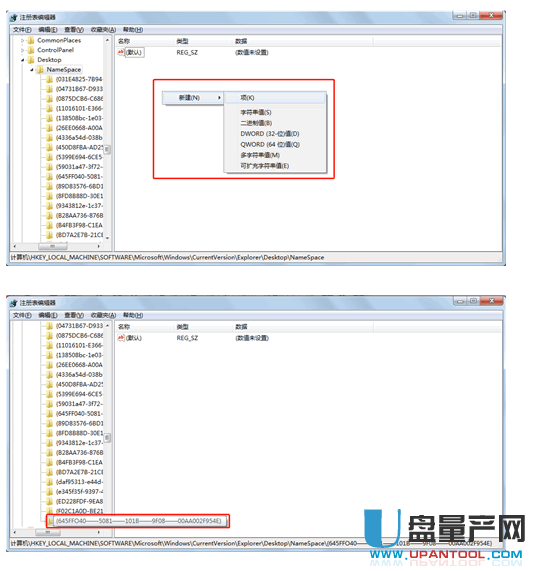
Task: Click the {daf95313-e44d key folder icon
Action: [50, 482]
